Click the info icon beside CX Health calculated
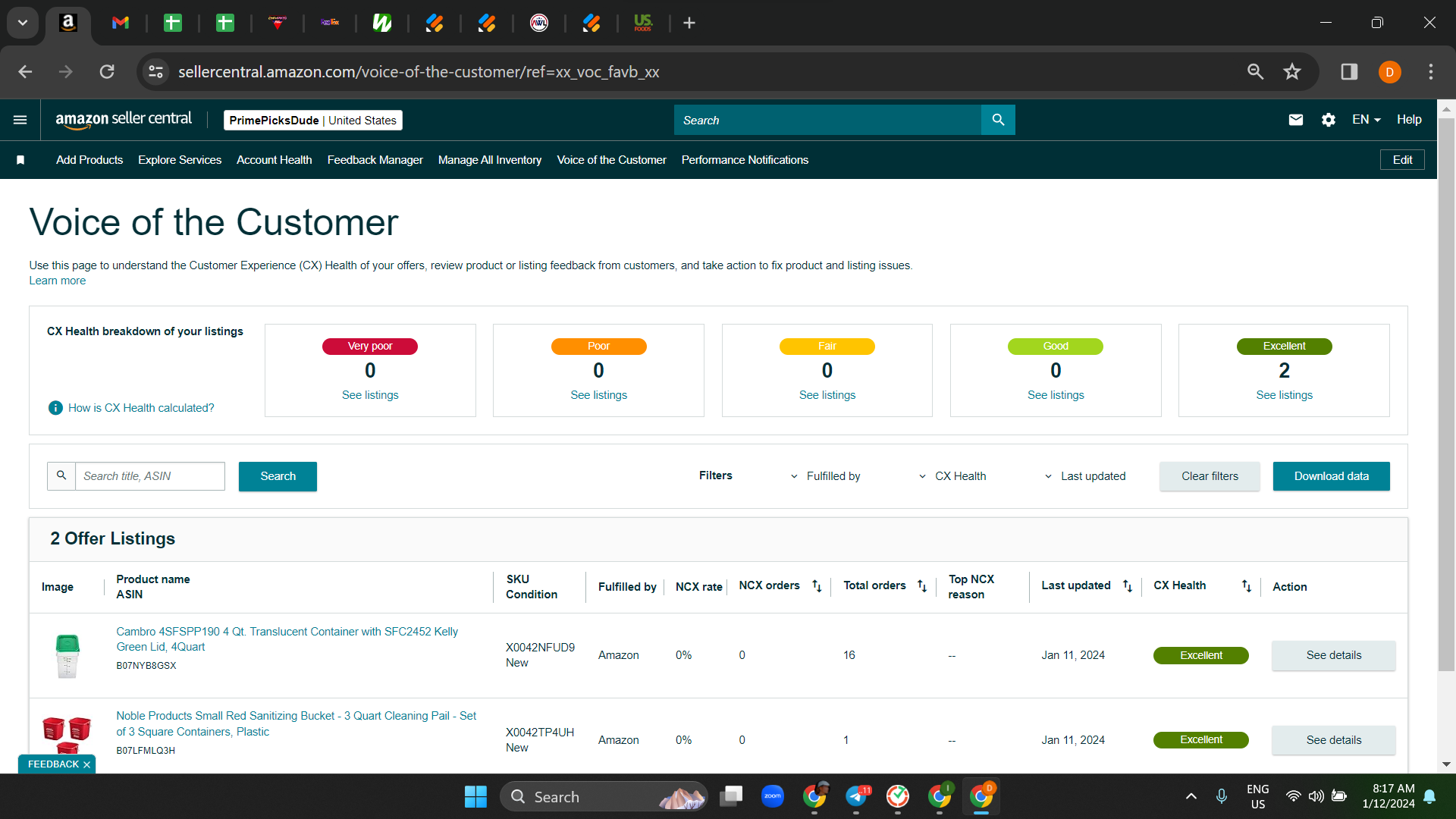 click(55, 408)
